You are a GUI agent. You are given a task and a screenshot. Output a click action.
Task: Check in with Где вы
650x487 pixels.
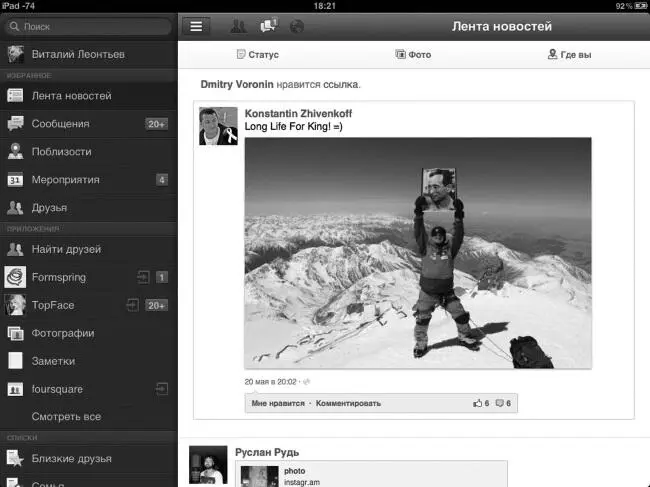[569, 54]
